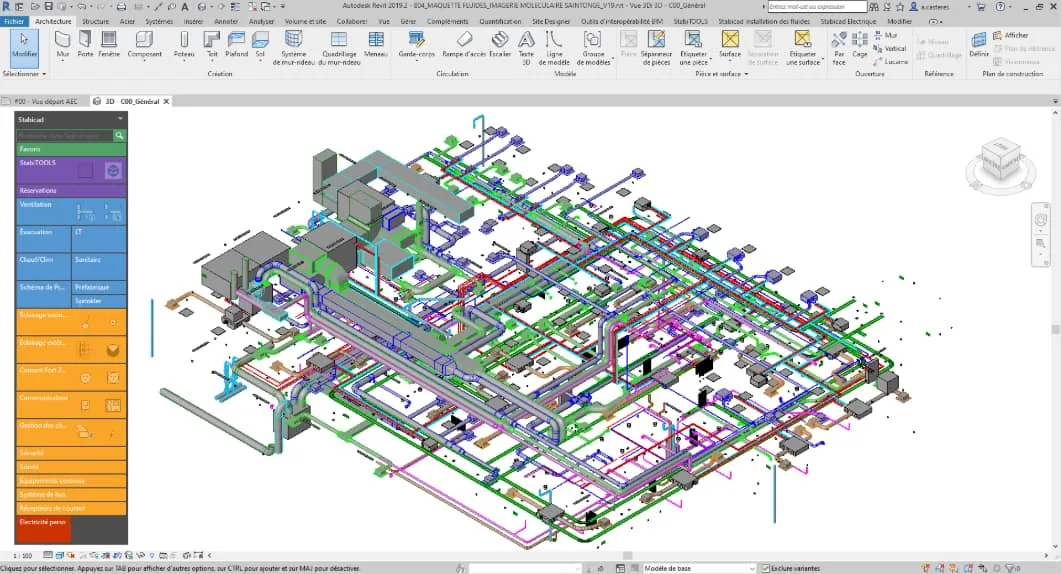This screenshot has width=1061, height=574.
Task: Select Séparateur de pièces tool
Action: tap(656, 47)
